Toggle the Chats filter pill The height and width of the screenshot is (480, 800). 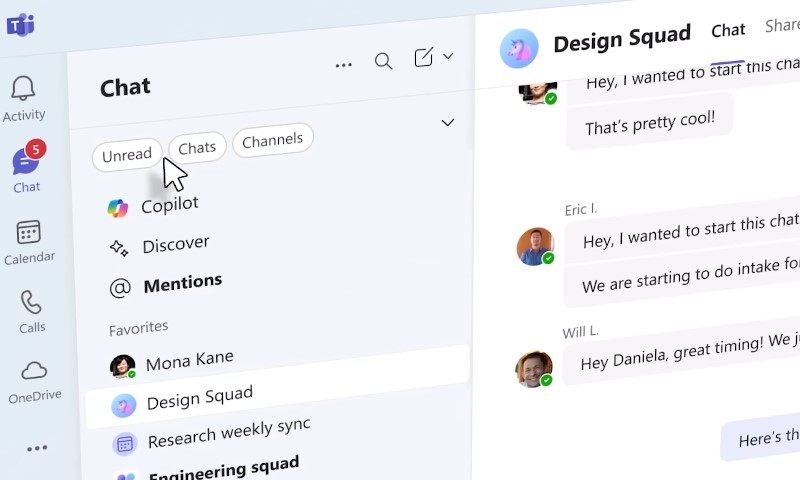[x=197, y=148]
